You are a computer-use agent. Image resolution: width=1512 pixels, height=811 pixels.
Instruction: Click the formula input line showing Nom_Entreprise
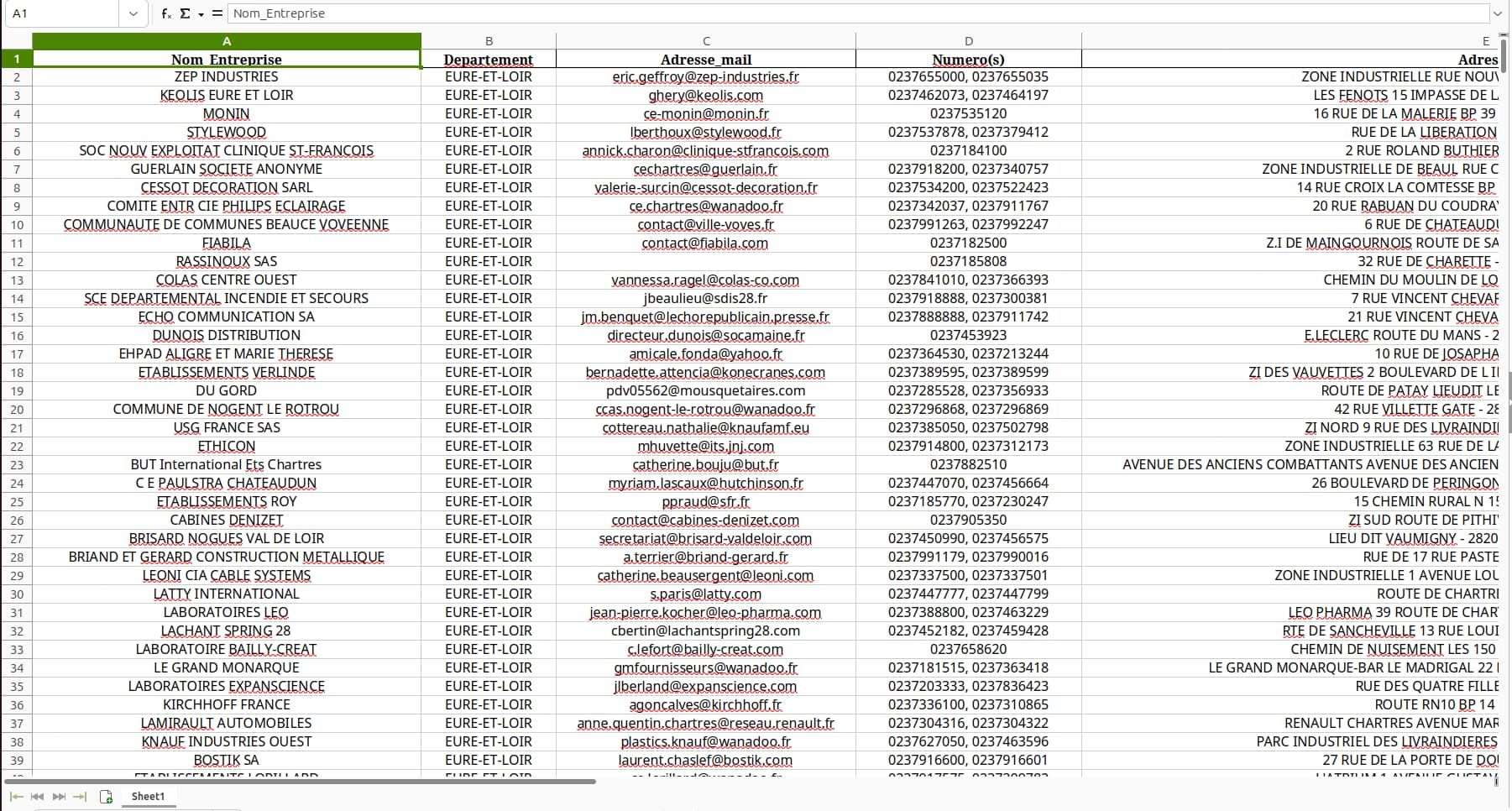857,13
